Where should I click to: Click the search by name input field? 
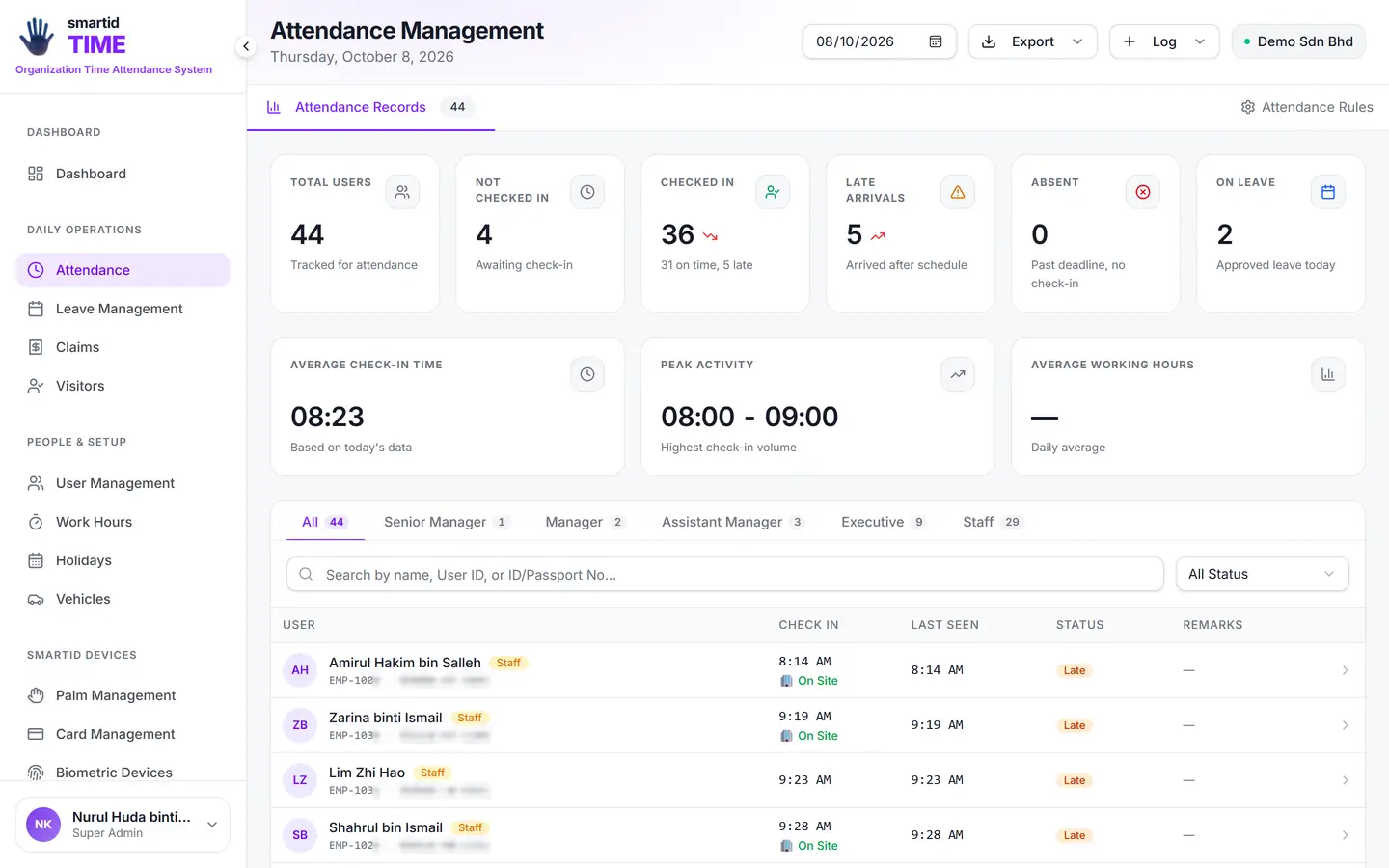click(725, 574)
